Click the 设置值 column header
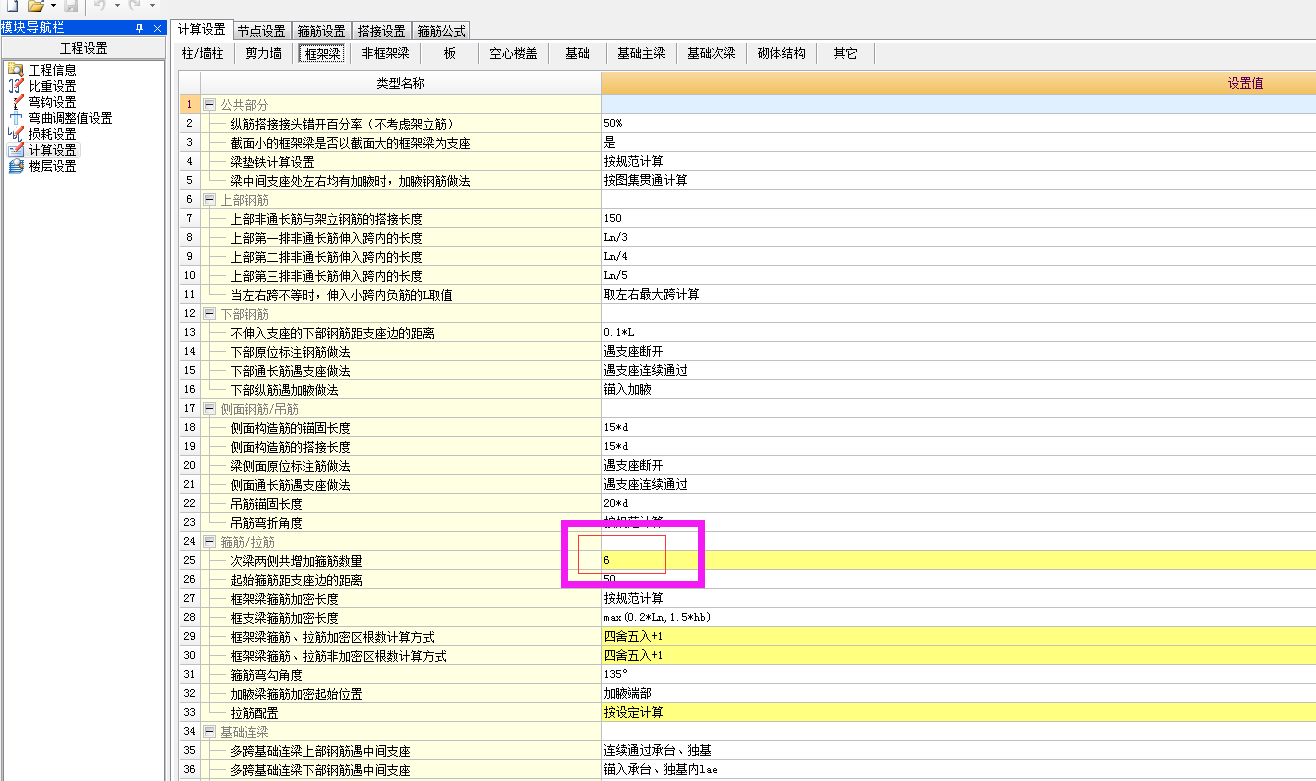This screenshot has height=781, width=1316. 959,83
